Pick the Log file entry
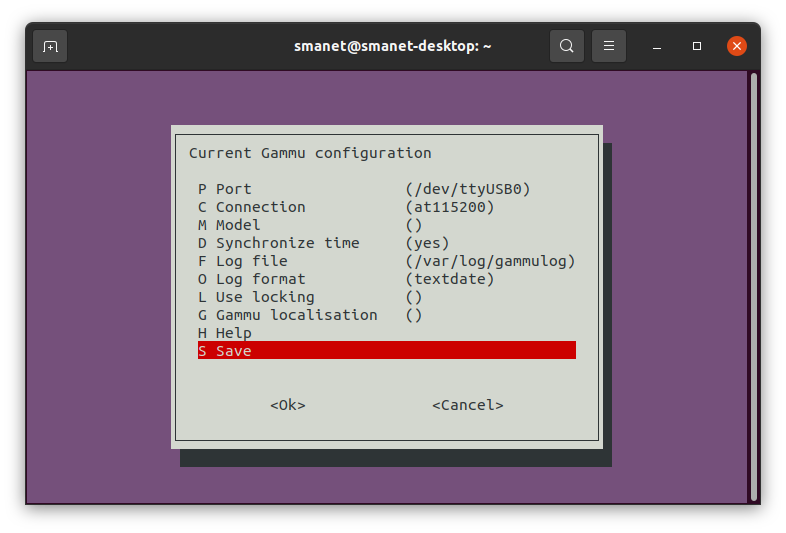Viewport: 786px width, 533px height. [x=386, y=261]
